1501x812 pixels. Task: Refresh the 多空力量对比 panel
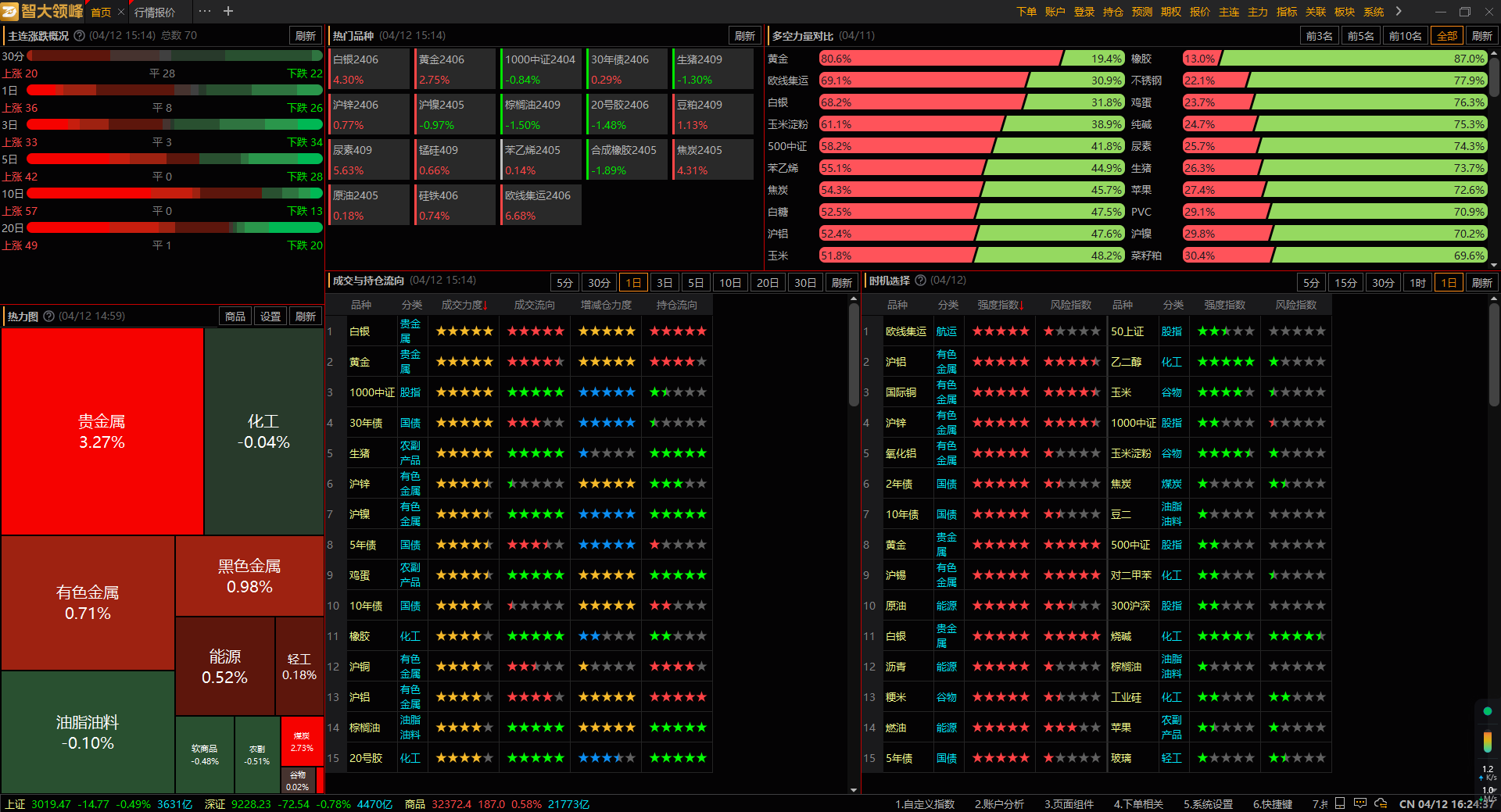click(1481, 36)
